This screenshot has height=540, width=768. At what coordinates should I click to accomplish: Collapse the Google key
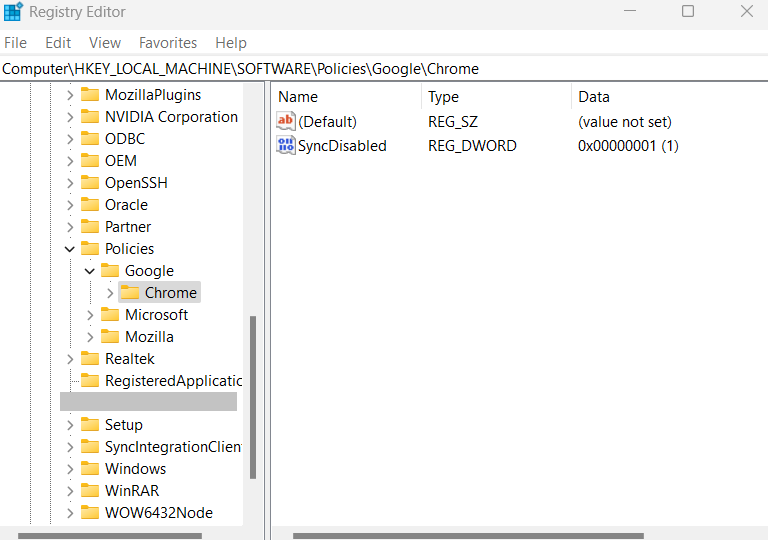tap(90, 271)
